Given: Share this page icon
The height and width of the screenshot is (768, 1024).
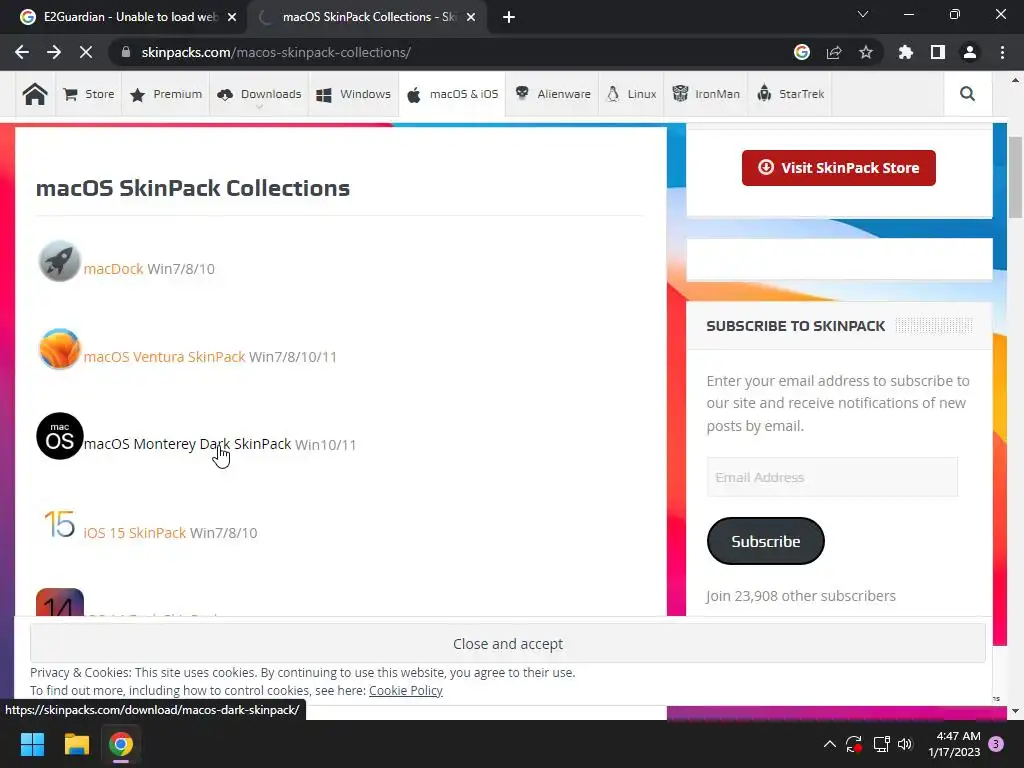Looking at the screenshot, I should (x=834, y=52).
